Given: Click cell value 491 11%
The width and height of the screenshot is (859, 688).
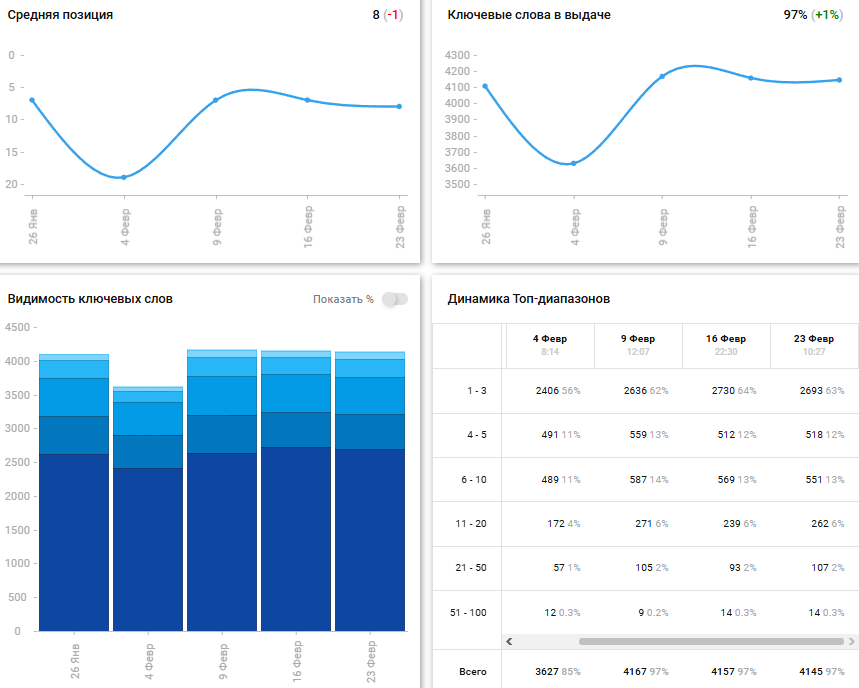Looking at the screenshot, I should [x=561, y=434].
